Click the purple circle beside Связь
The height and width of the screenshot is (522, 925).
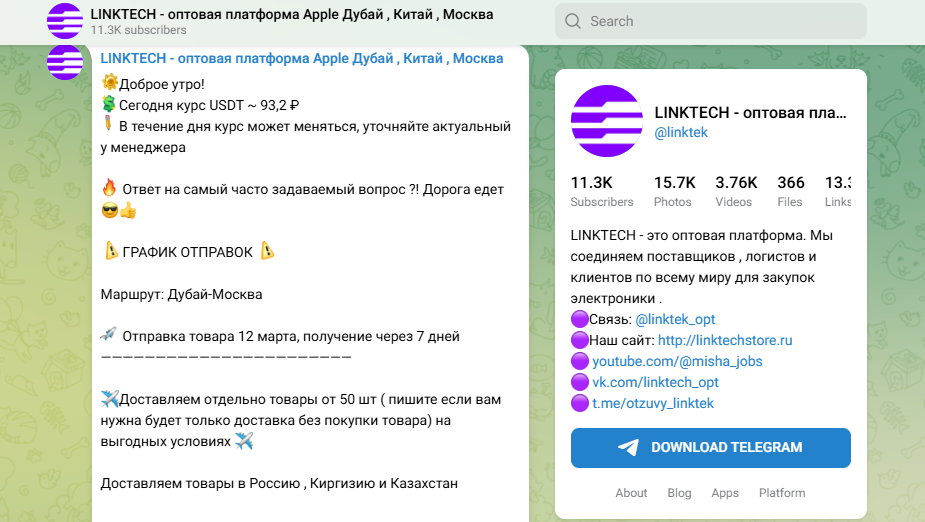tap(580, 319)
